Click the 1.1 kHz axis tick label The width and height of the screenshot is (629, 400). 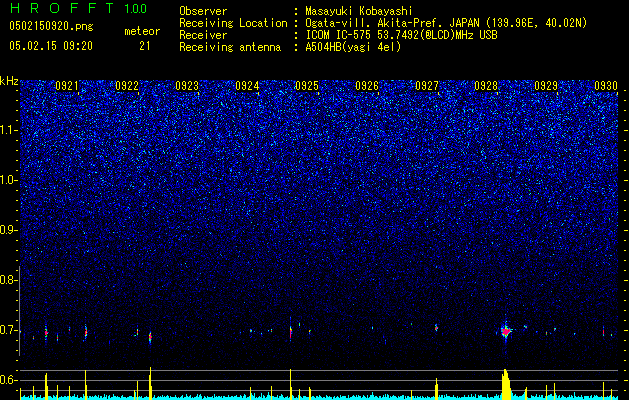pyautogui.click(x=9, y=130)
